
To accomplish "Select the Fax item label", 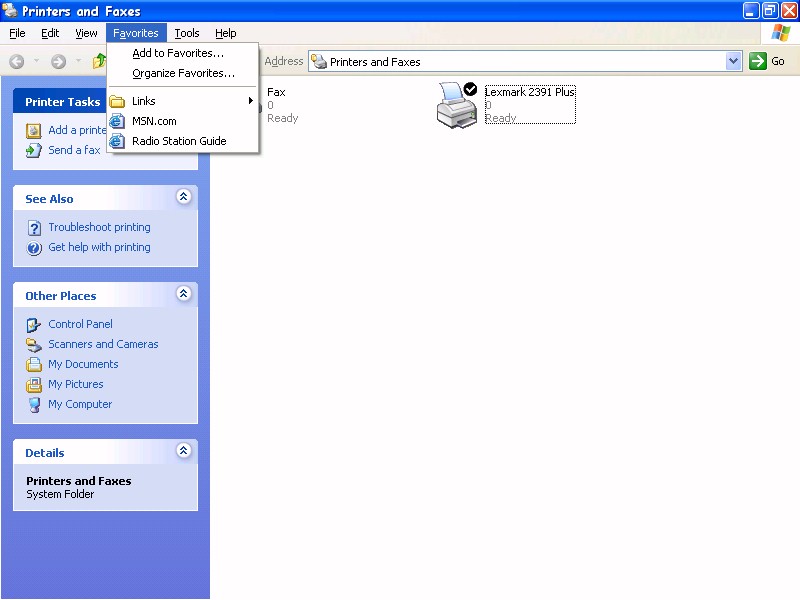I will coord(276,92).
